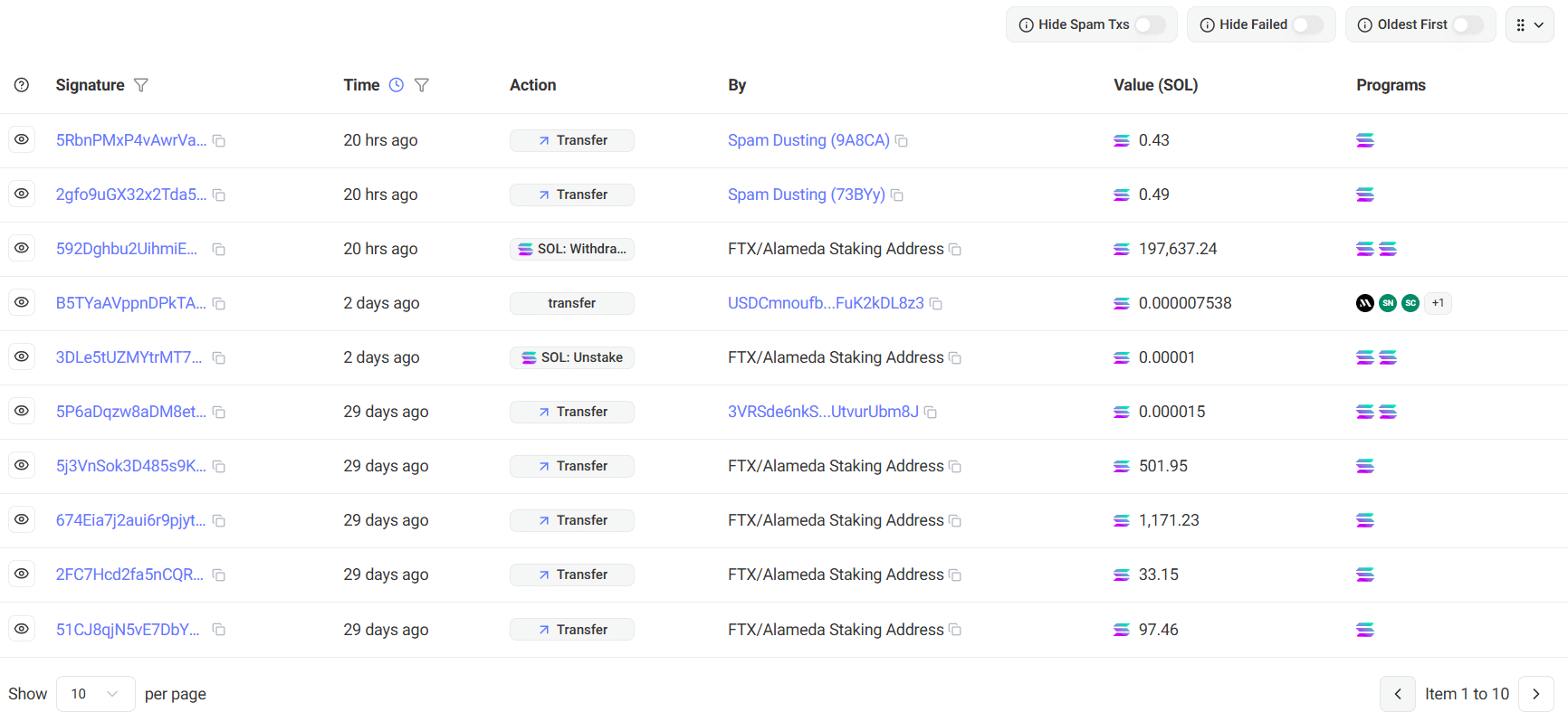Viewport: 1568px width, 722px height.
Task: Click the Signature column filter icon
Action: point(141,85)
